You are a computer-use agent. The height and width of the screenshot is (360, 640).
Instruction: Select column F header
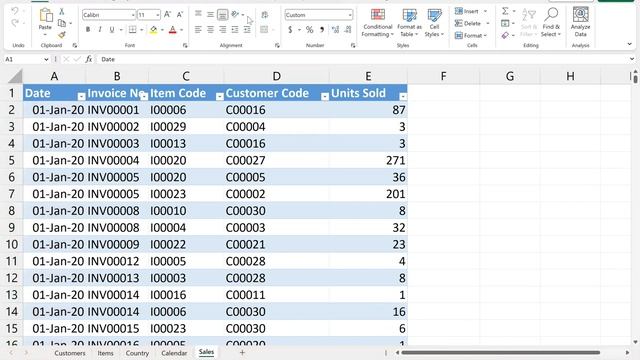point(443,76)
